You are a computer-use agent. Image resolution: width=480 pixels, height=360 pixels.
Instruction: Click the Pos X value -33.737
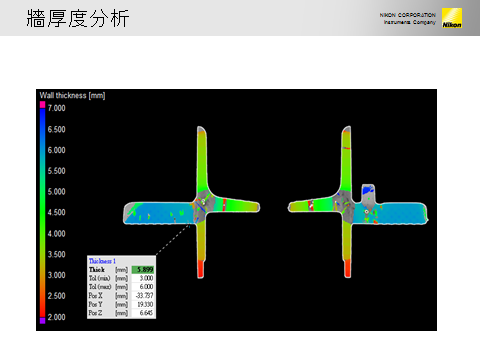[144, 296]
